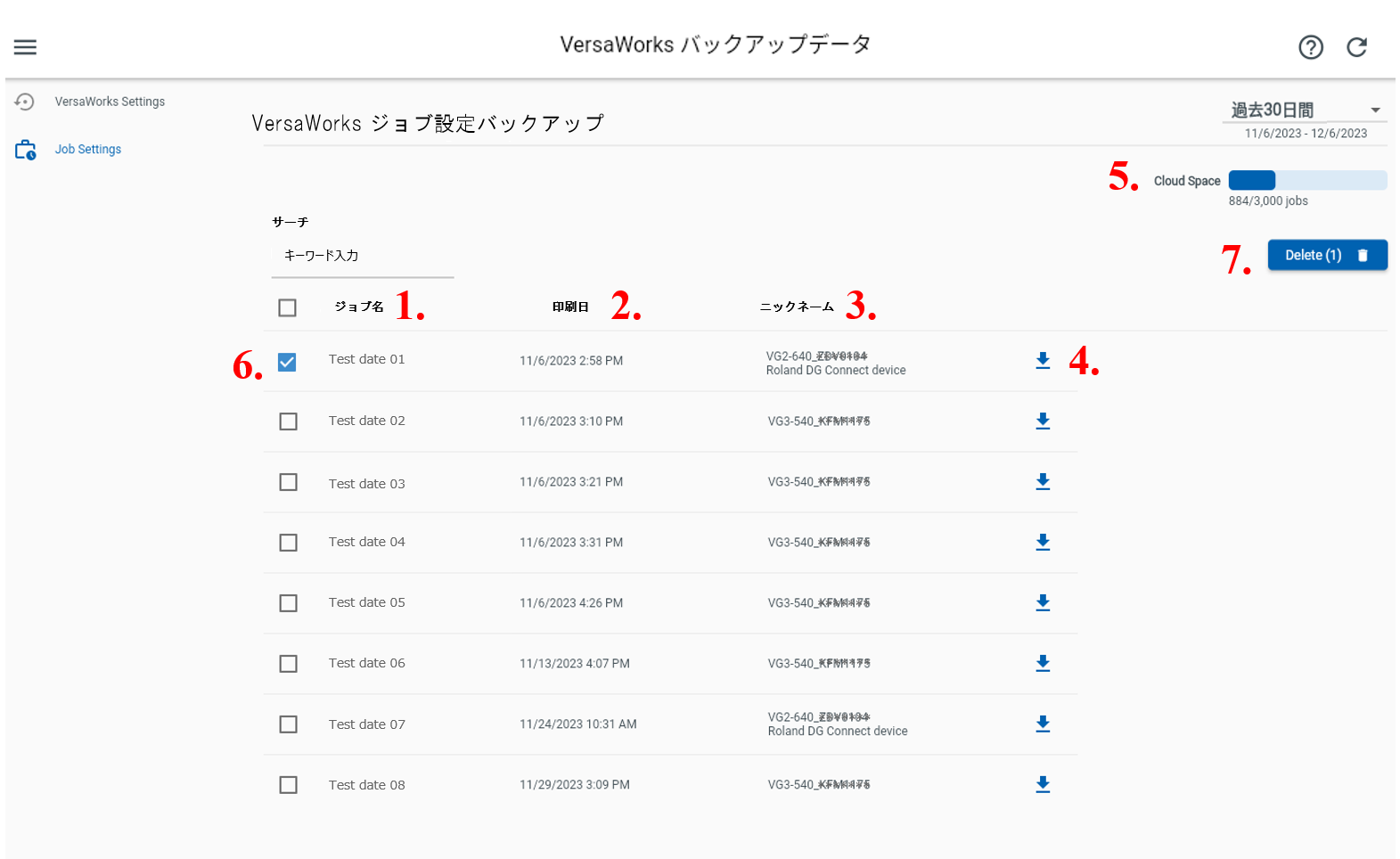Download the Test date 05 backup
The image size is (1400, 859).
tap(1043, 602)
